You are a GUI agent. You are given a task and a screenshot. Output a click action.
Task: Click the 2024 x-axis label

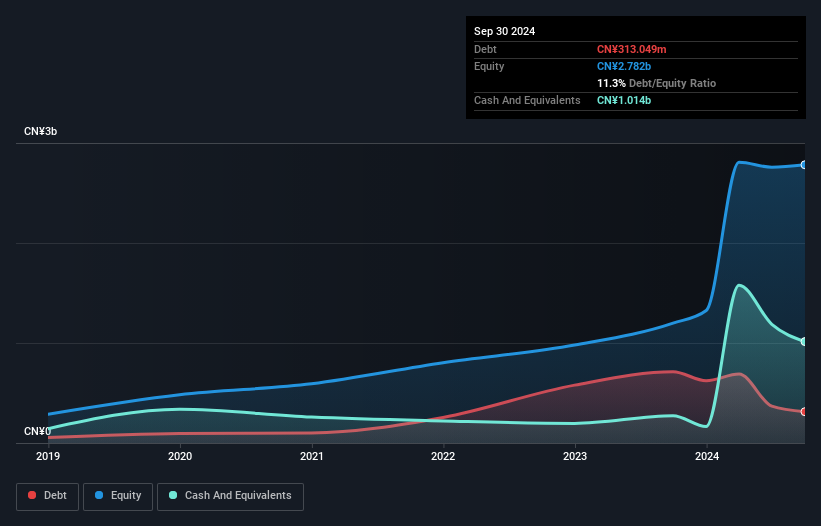[x=707, y=456]
